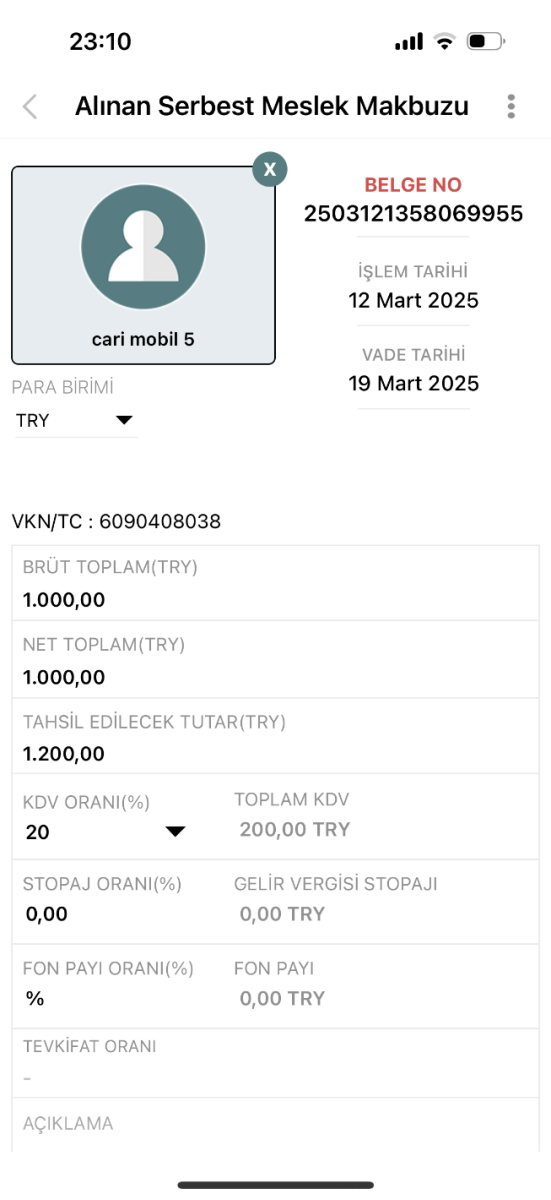Select the KDV rate value 20
This screenshot has height=1200, width=551.
[38, 832]
